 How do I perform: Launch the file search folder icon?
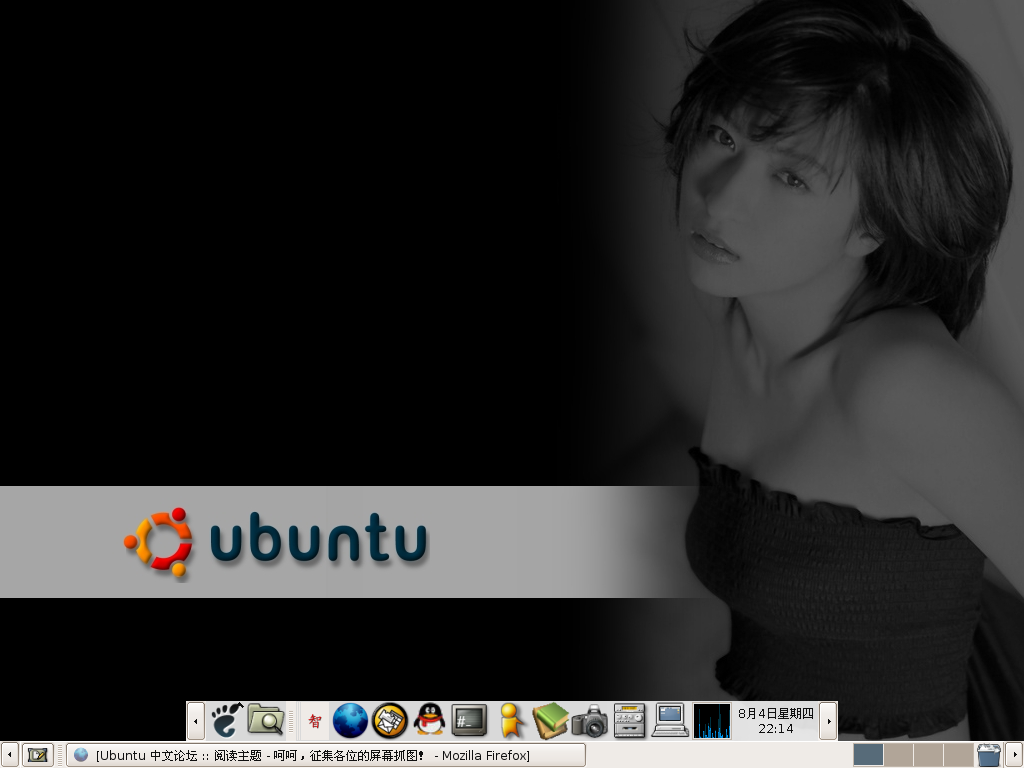click(x=266, y=720)
